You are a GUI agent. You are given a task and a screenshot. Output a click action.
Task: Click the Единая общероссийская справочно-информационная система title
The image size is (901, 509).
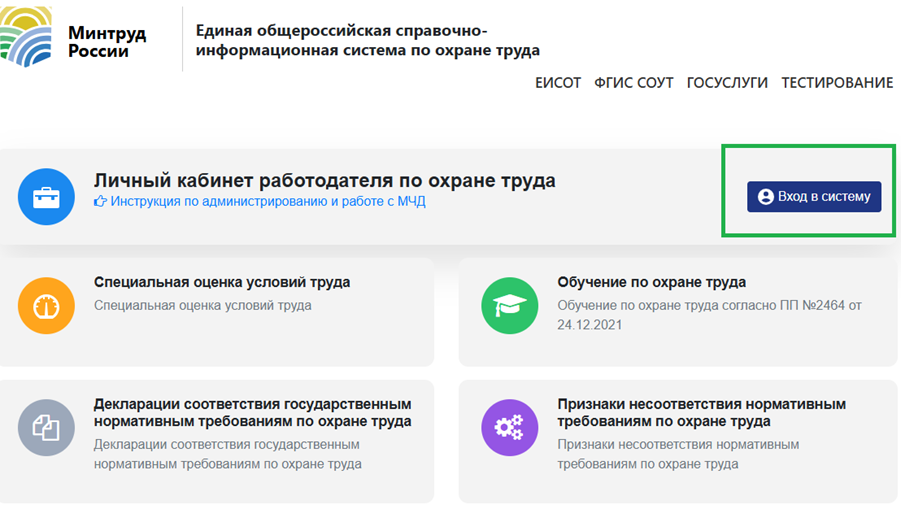tap(367, 40)
